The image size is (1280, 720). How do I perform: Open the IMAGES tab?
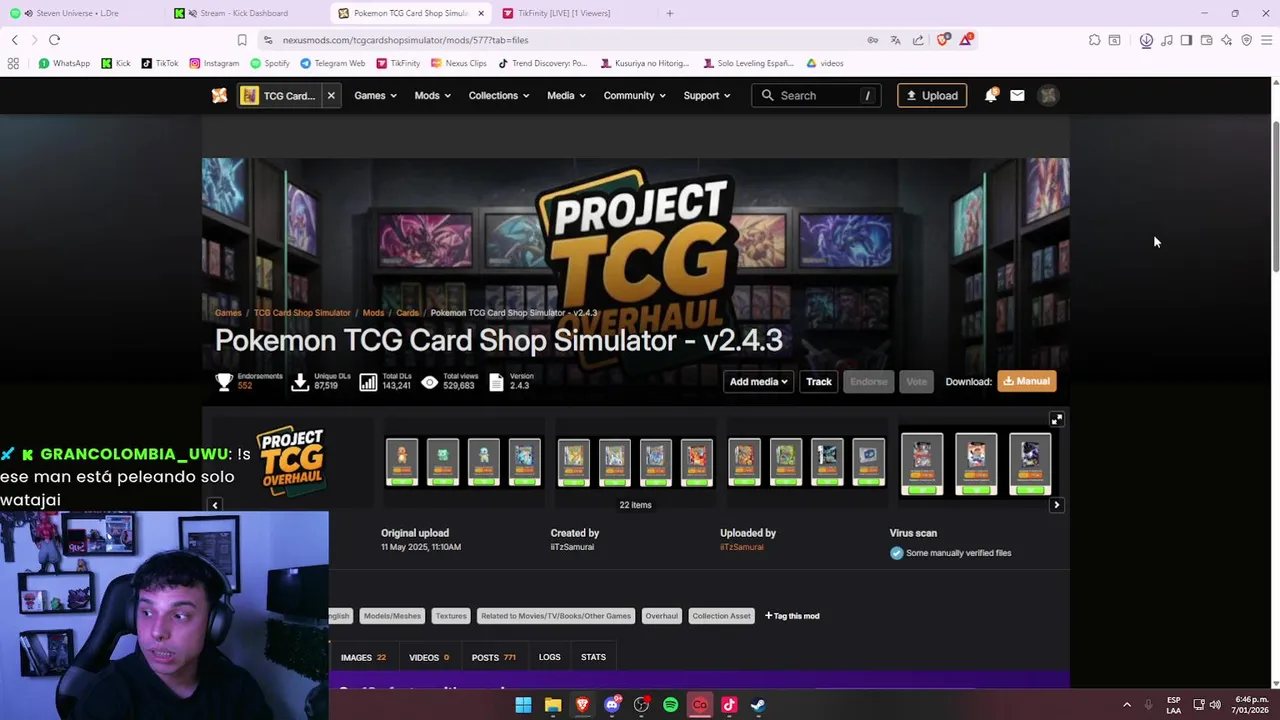point(363,657)
